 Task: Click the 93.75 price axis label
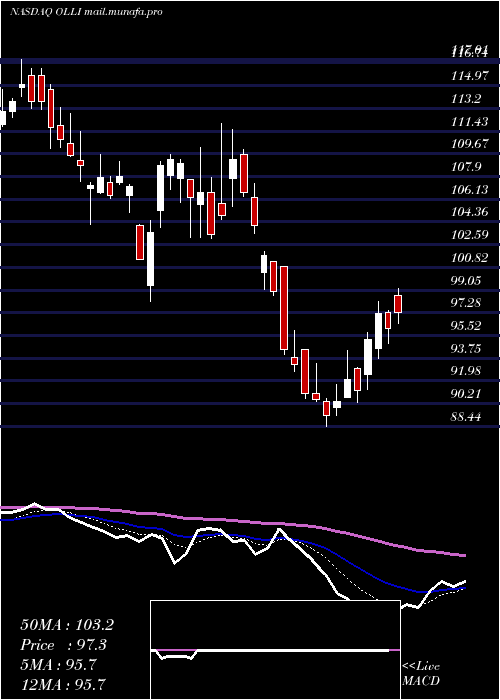466,349
